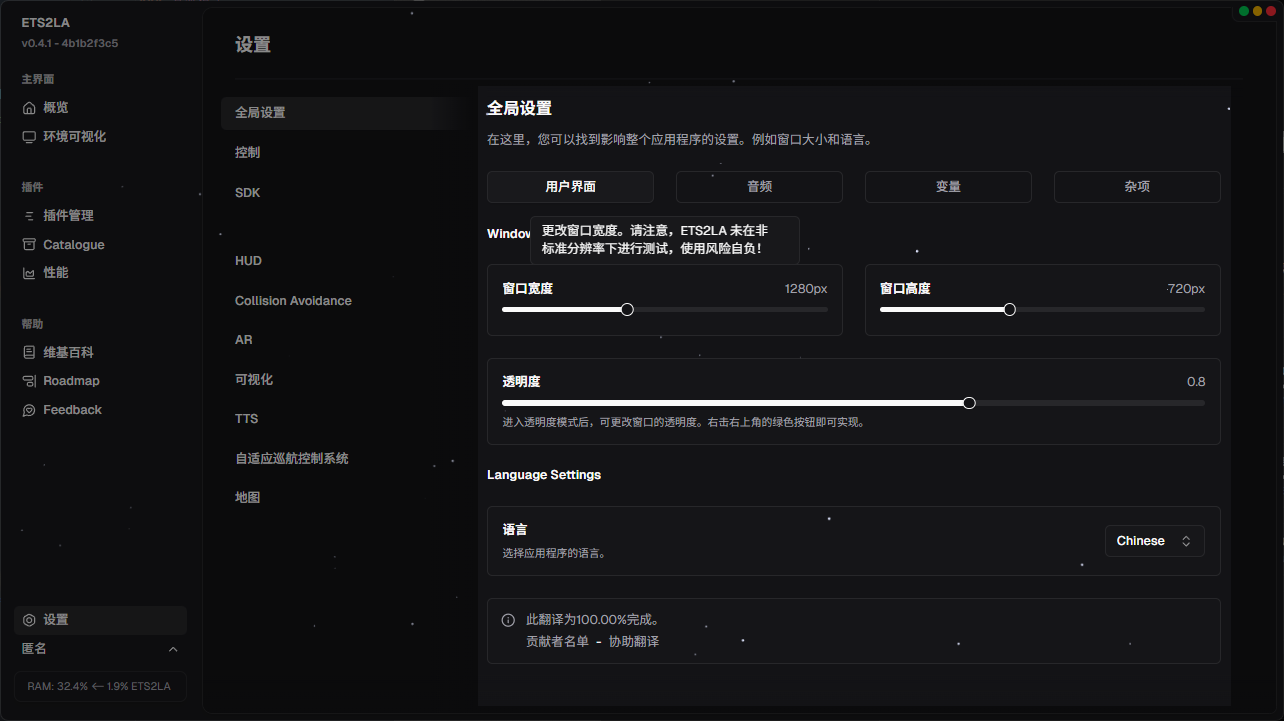The height and width of the screenshot is (721, 1284).
Task: Open the 贡献者名单 link
Action: [x=557, y=642]
